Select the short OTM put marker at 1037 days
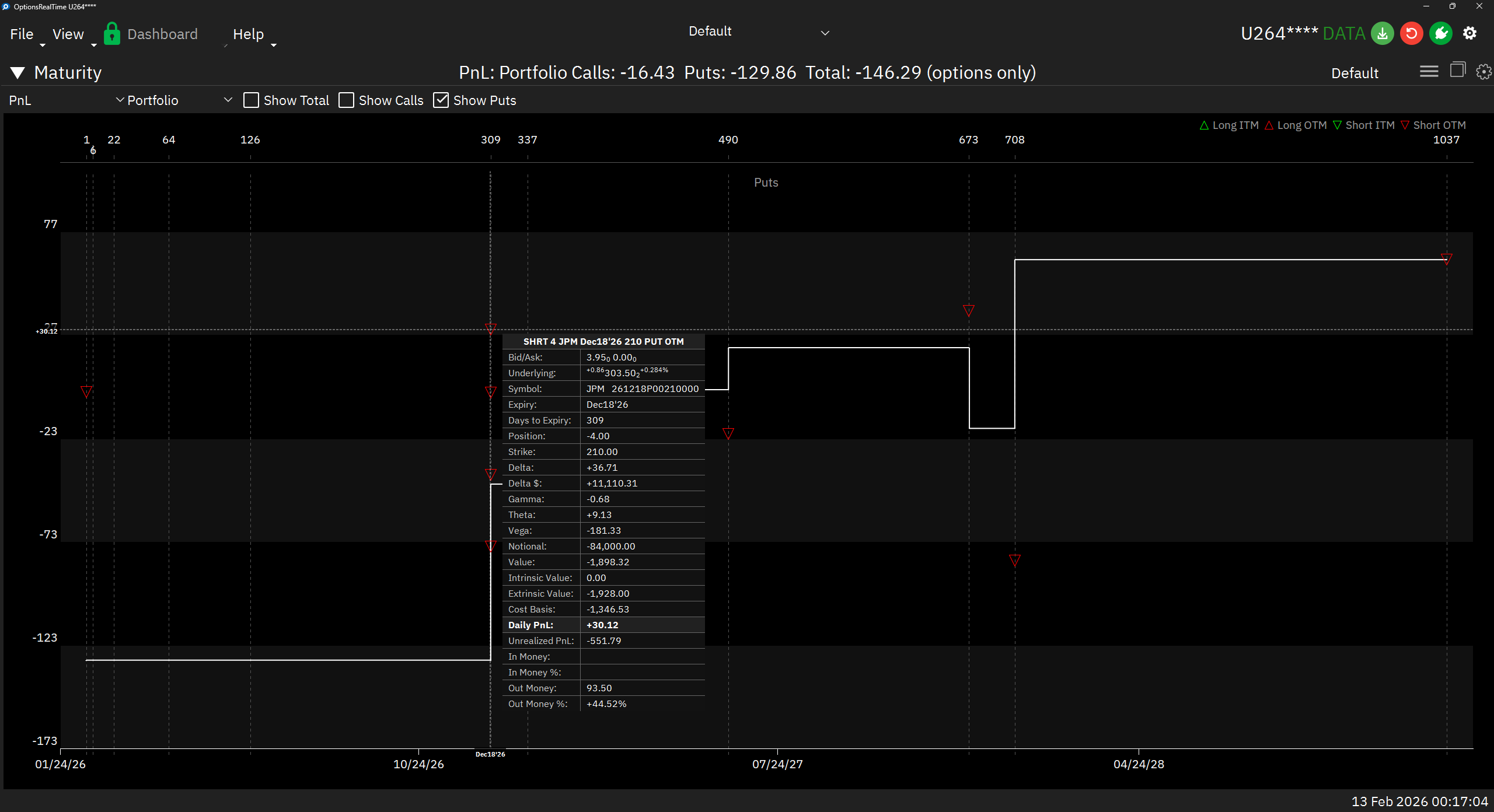 click(x=1446, y=259)
